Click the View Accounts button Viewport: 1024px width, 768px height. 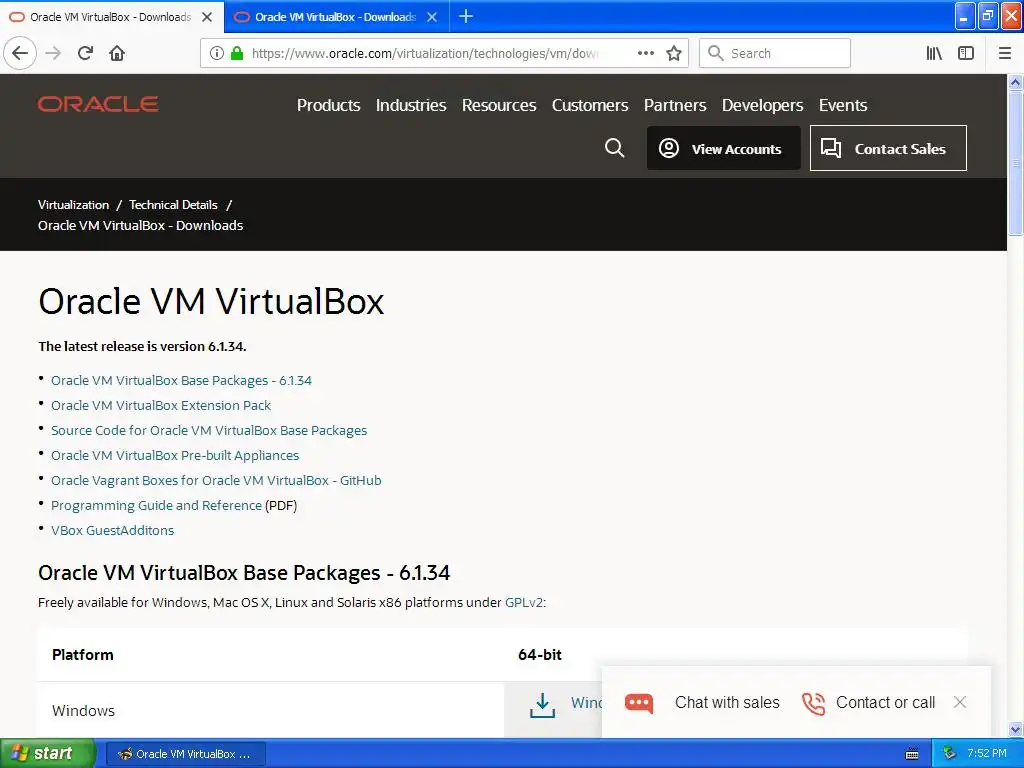pyautogui.click(x=724, y=148)
